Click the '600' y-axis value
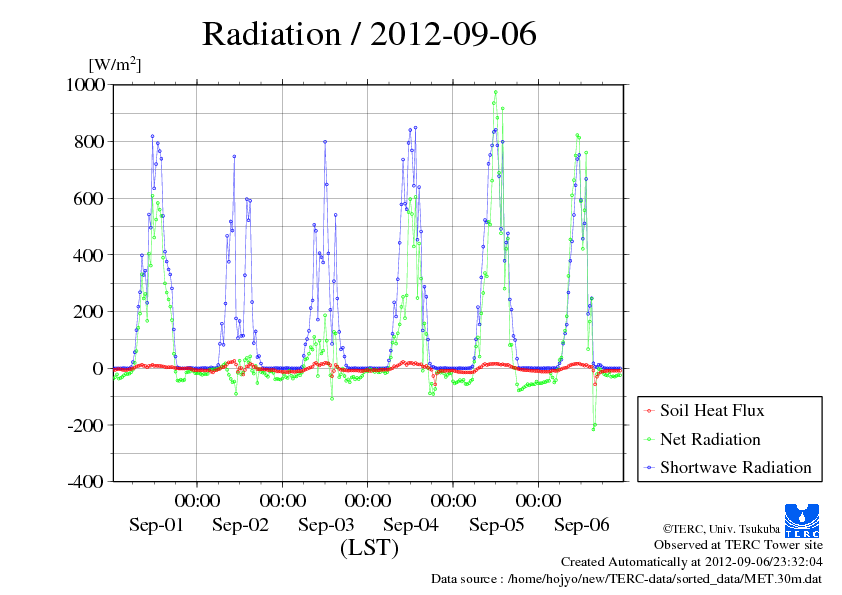 pos(89,199)
